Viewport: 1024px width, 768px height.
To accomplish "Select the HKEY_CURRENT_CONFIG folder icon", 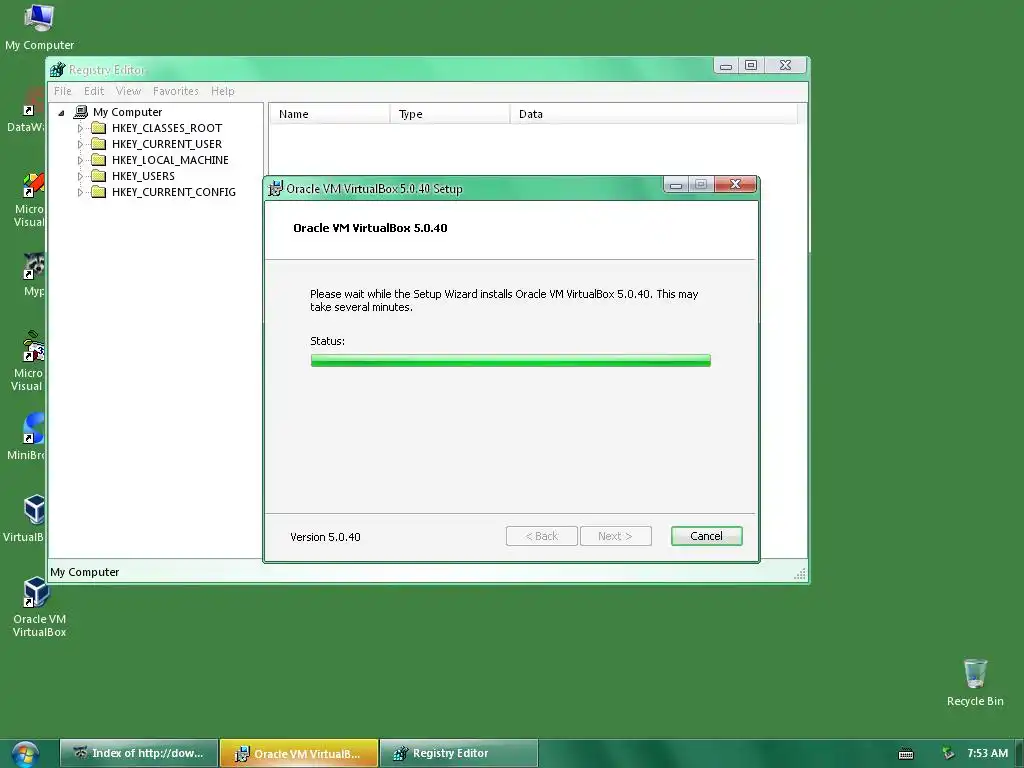I will click(99, 192).
